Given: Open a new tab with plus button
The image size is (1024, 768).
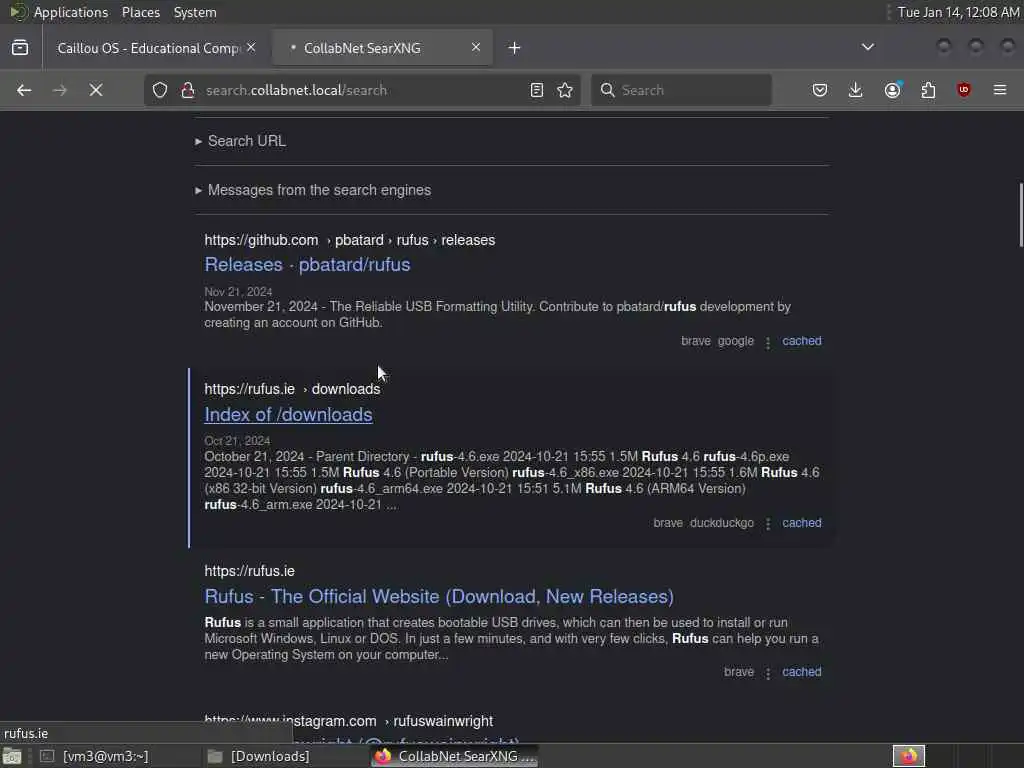Looking at the screenshot, I should point(515,48).
